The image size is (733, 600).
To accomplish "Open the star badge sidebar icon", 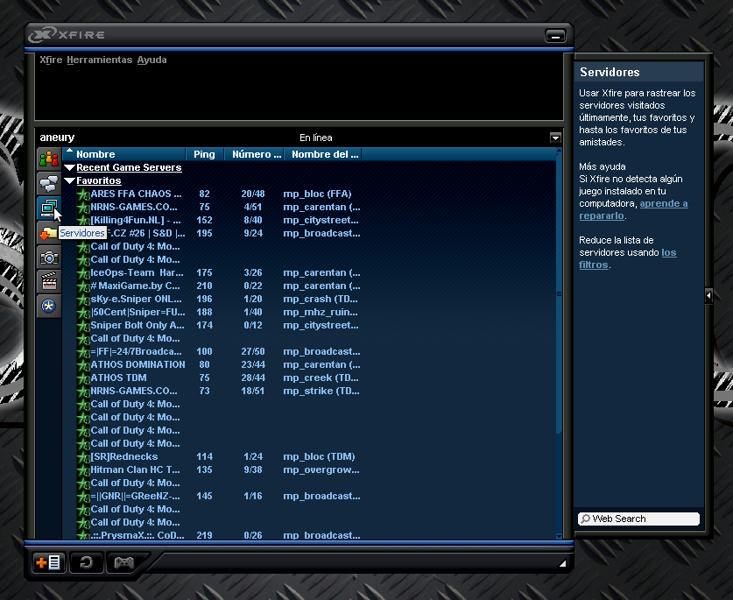I will [49, 306].
